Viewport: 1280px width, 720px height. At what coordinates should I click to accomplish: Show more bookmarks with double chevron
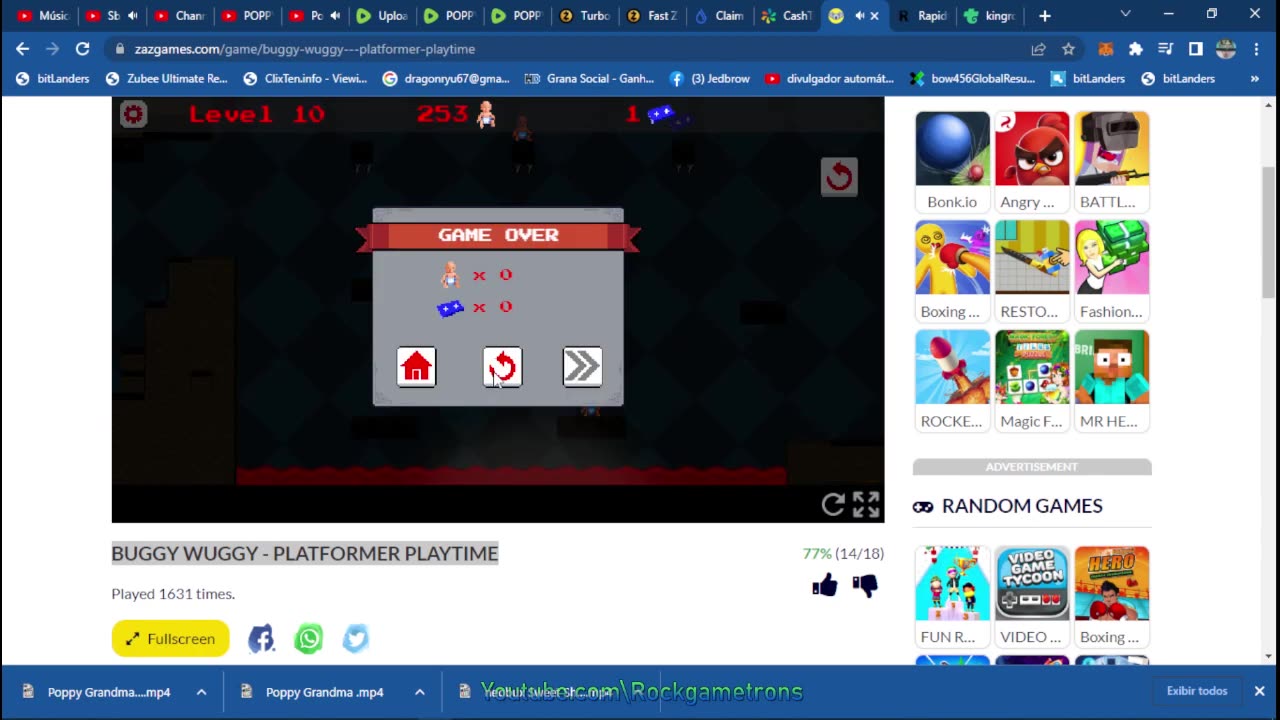click(1255, 78)
